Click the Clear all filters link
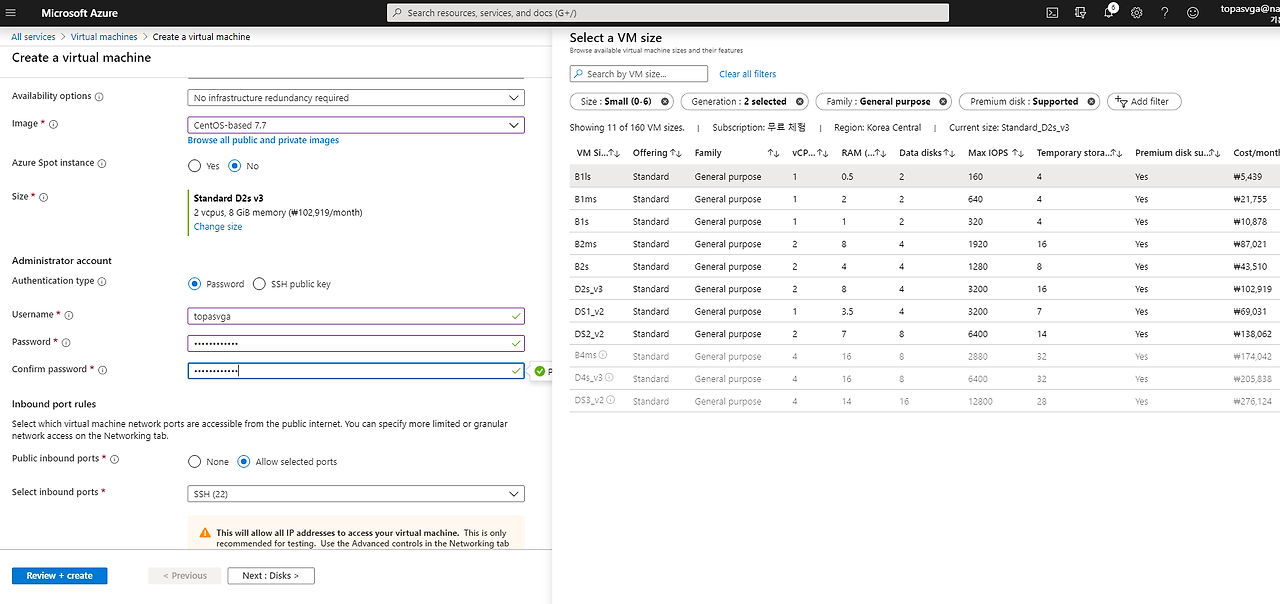Viewport: 1280px width, 604px height. [x=748, y=74]
